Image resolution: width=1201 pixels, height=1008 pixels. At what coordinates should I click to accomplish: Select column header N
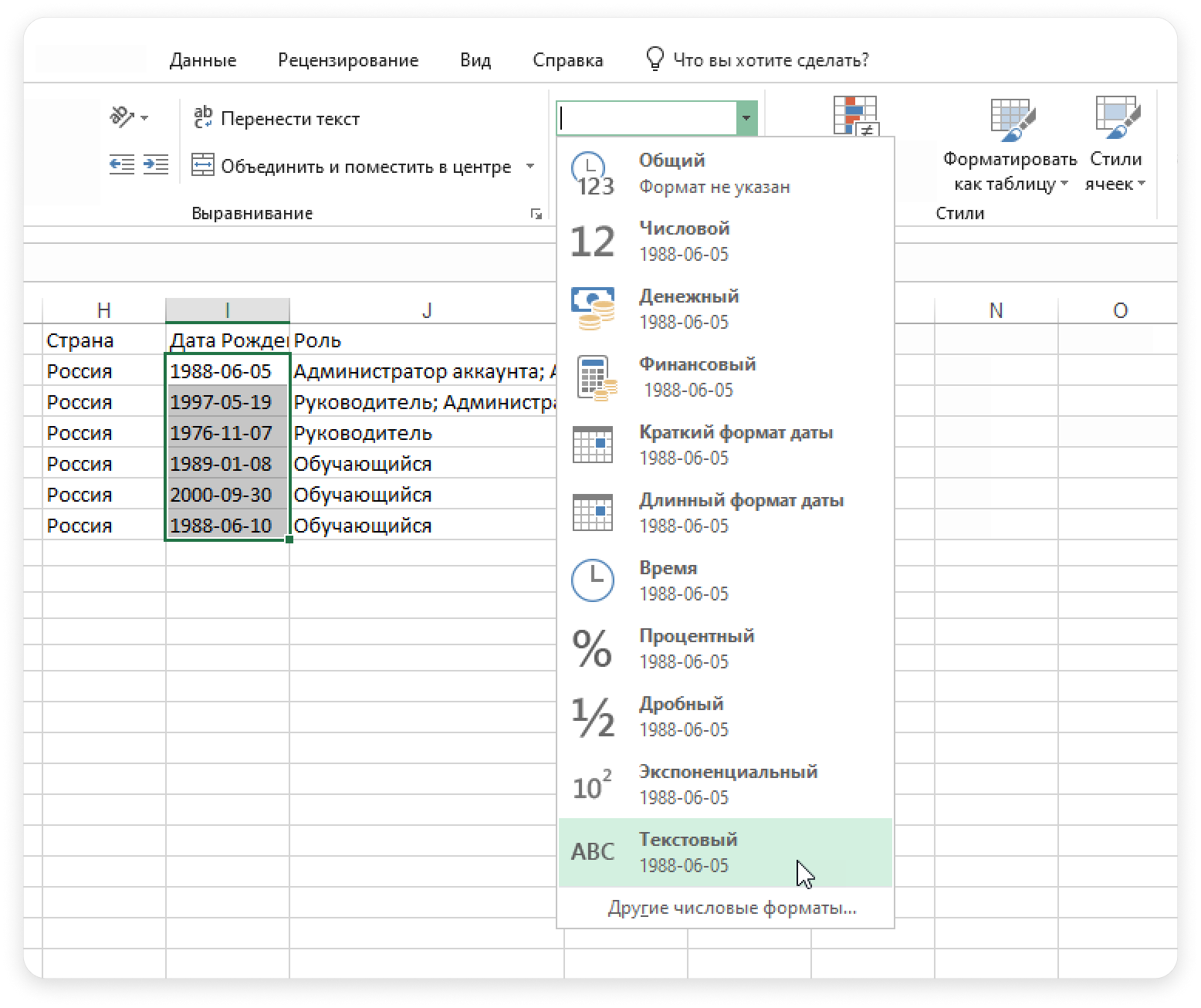coord(996,310)
